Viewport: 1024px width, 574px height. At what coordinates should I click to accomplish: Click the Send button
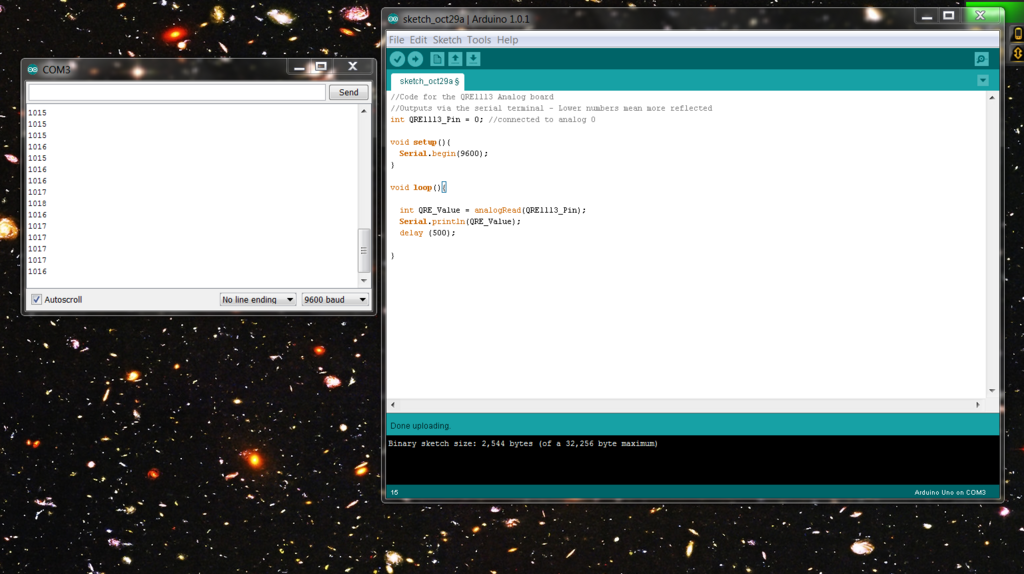click(x=348, y=93)
